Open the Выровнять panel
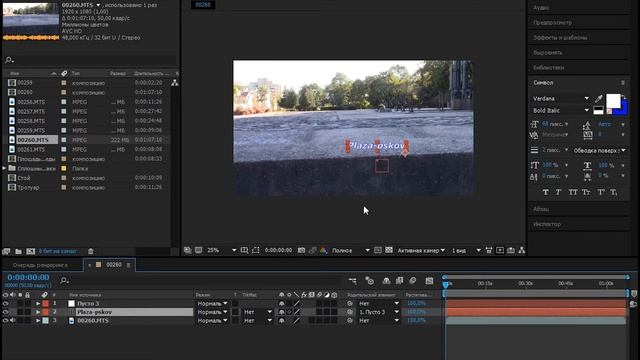Viewport: 640px width, 360px height. (547, 53)
